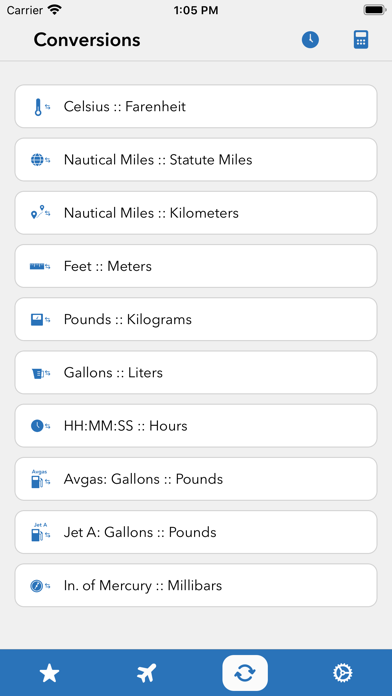Screen dimensions: 392x696
Task: Choose Gallons :: Liters conversion
Action: [196, 372]
